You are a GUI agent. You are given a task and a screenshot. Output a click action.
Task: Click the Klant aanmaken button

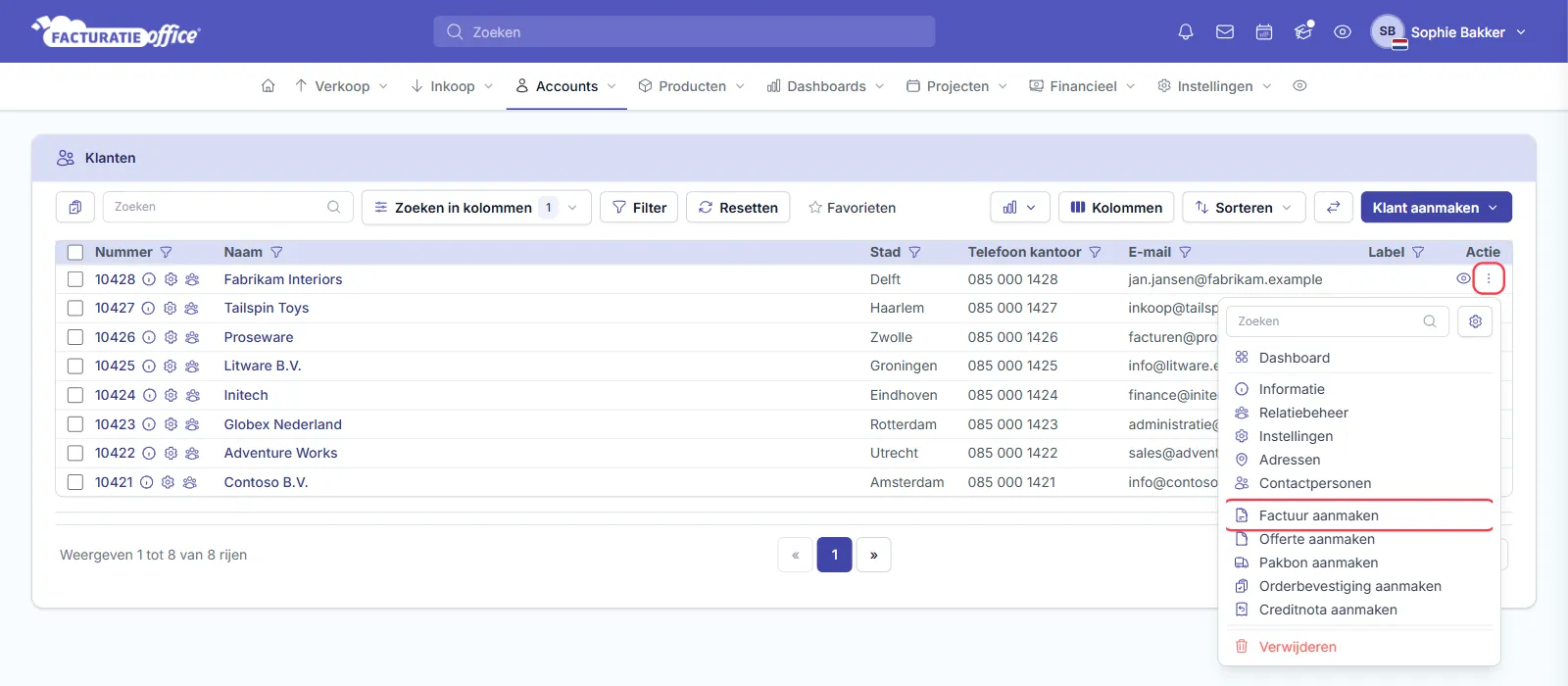[1436, 207]
